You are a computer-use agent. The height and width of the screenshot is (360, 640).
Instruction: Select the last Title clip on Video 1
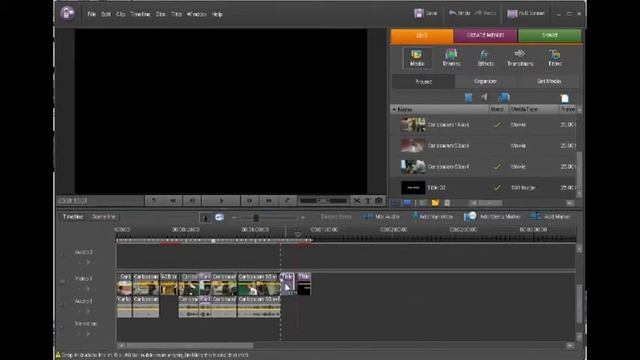pos(304,284)
